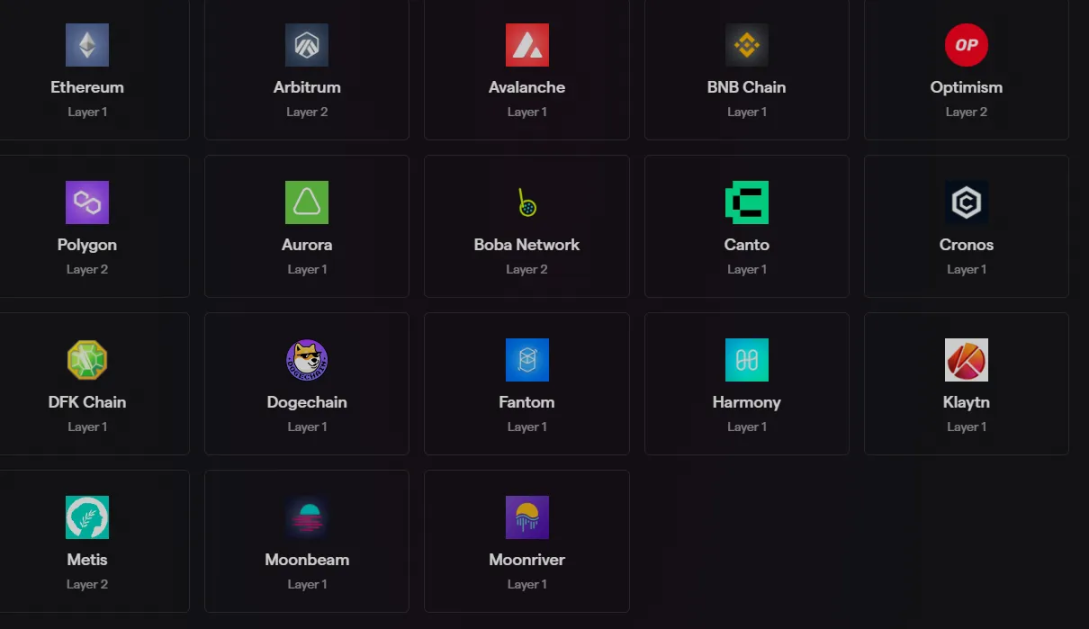Pick the Dogechain shiba dog icon
This screenshot has height=629, width=1089.
click(307, 360)
